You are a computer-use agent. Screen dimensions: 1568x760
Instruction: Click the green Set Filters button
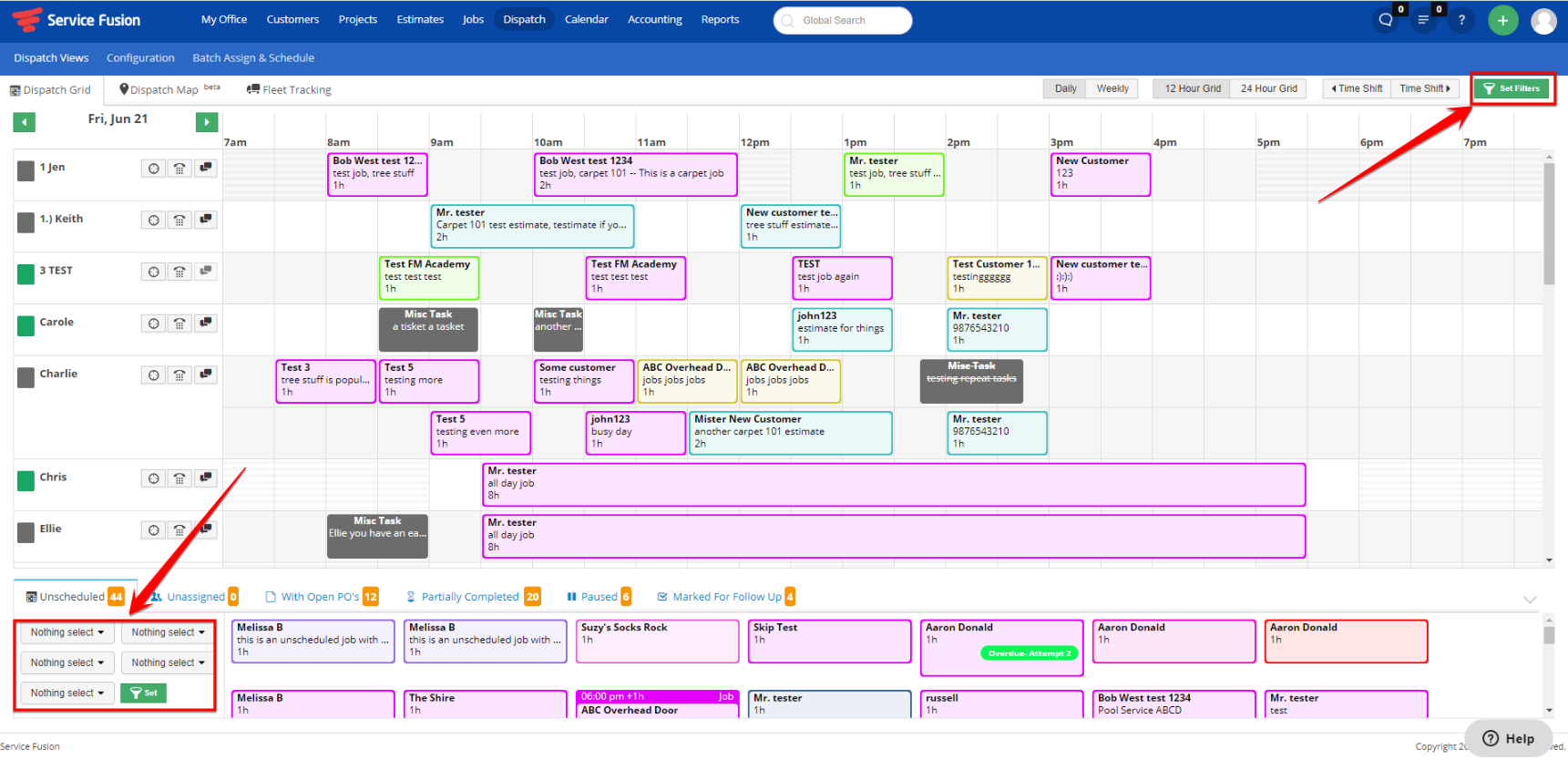1512,88
